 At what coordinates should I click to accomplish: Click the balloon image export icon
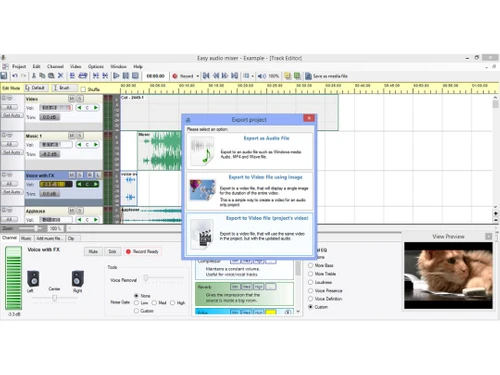click(x=202, y=190)
